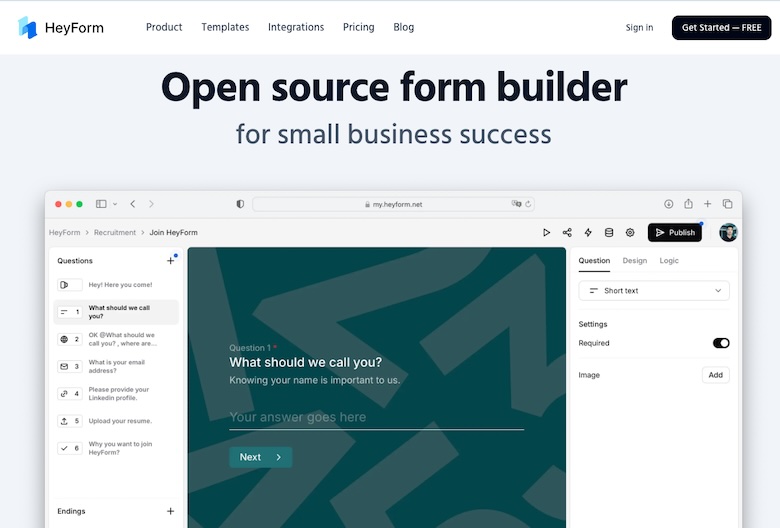Screen dimensions: 780x528
Task: Click the browser back arrow
Action: [x=133, y=204]
